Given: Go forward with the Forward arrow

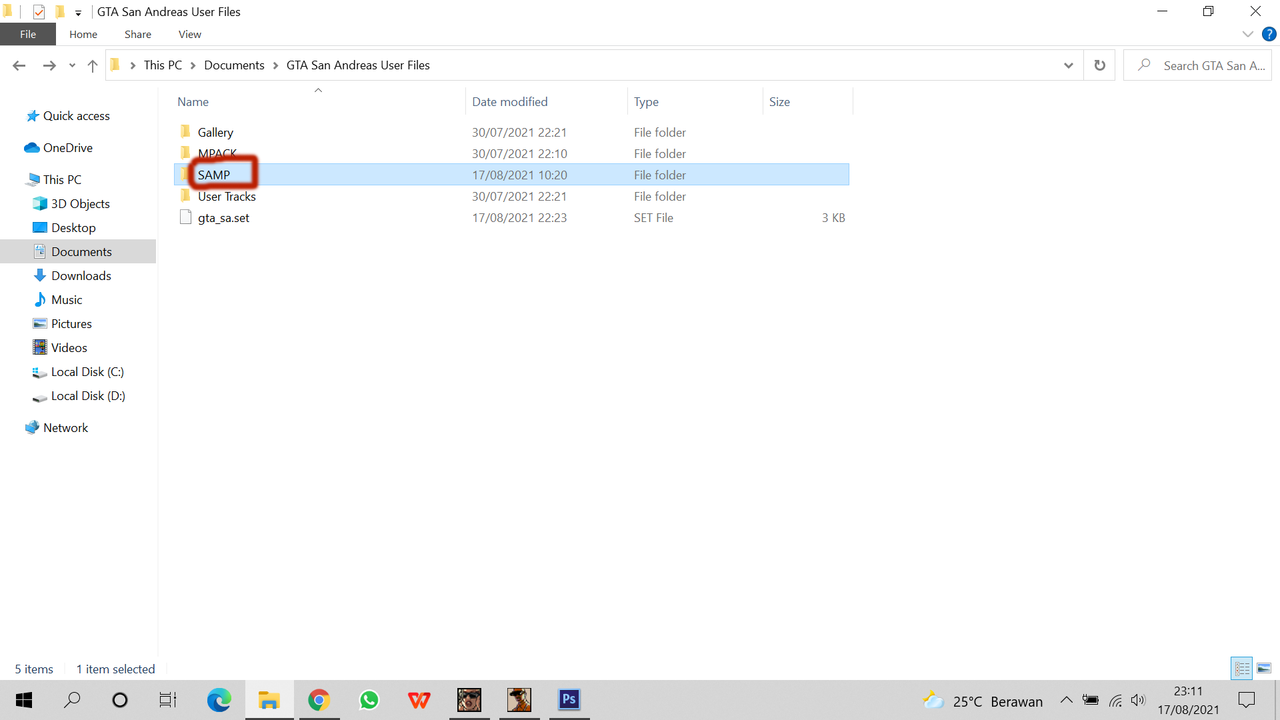Looking at the screenshot, I should (x=49, y=65).
